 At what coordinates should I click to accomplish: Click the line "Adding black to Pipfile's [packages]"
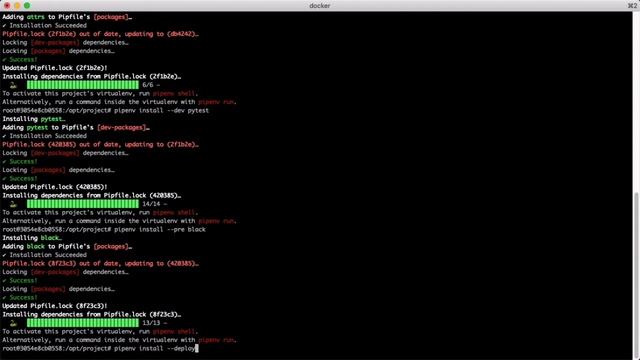click(x=67, y=247)
